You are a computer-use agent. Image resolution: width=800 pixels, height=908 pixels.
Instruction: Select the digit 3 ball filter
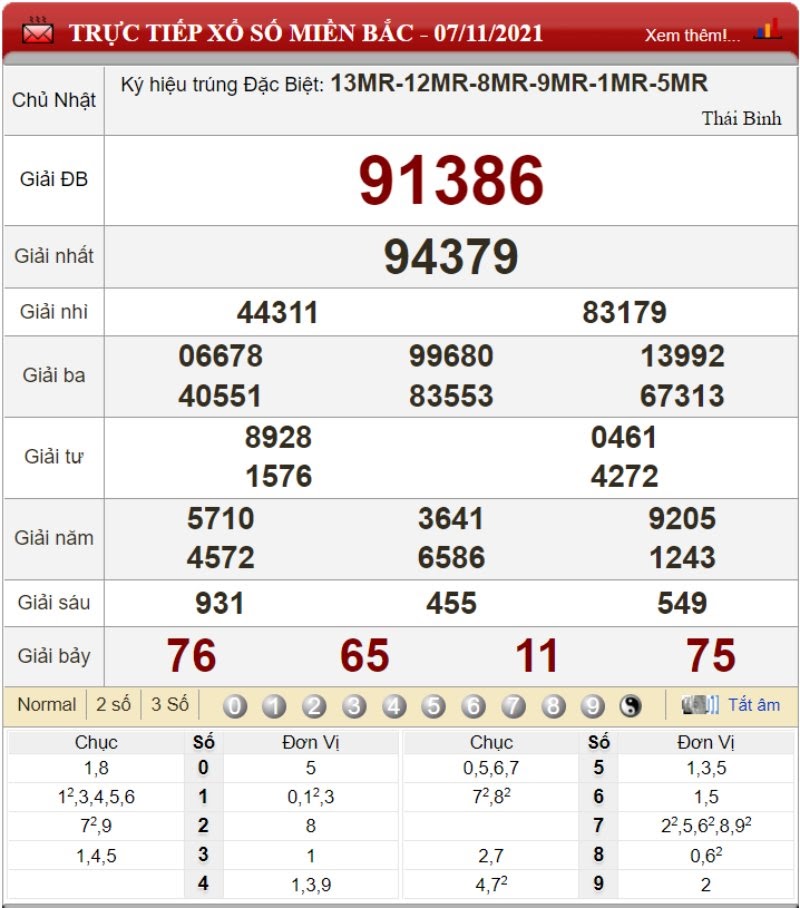coord(354,706)
